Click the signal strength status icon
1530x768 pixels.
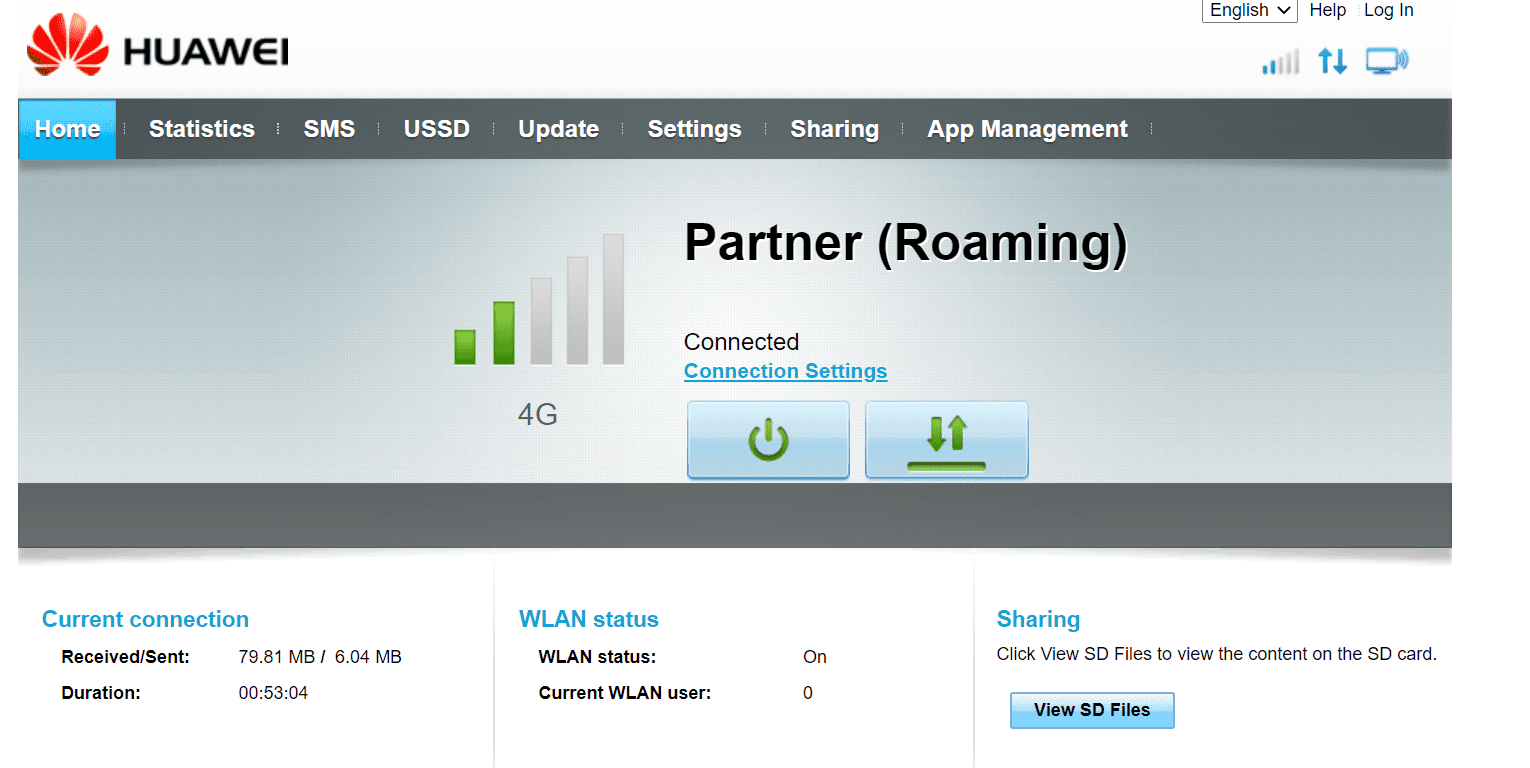(x=1280, y=62)
